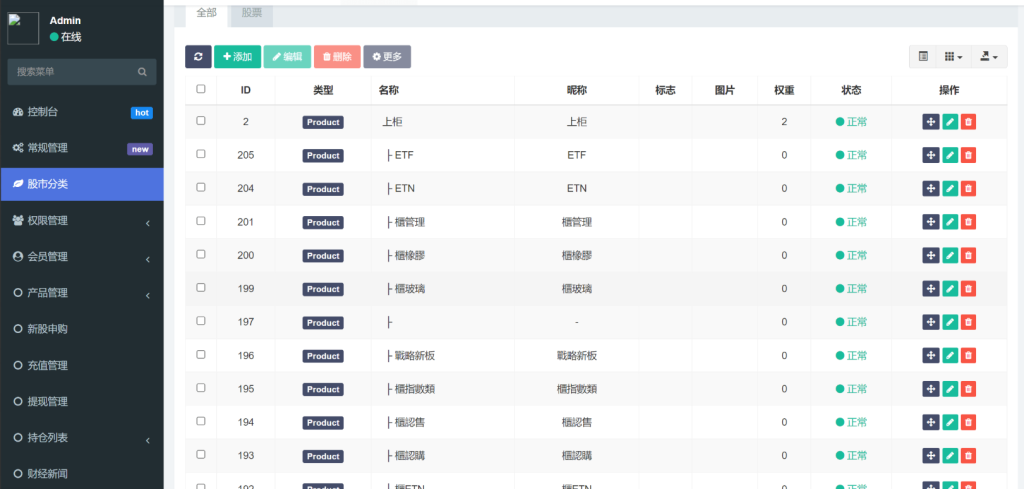Click the 删除 toolbar button
This screenshot has height=489, width=1024.
coord(337,57)
